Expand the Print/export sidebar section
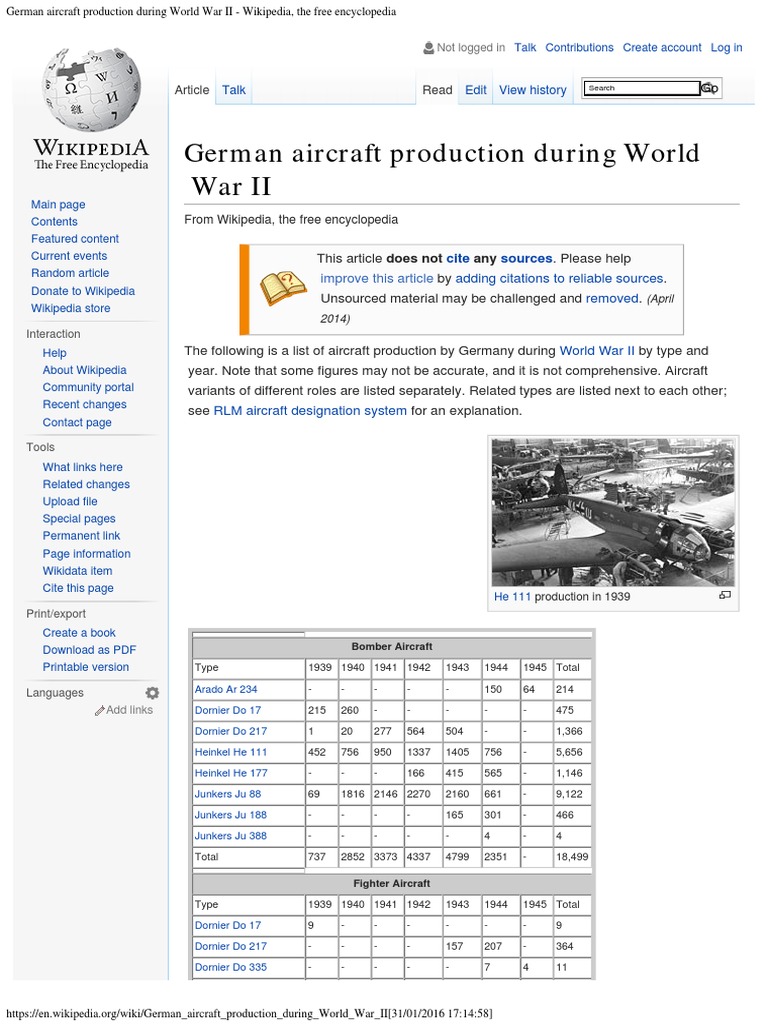This screenshot has height=1024, width=768. pos(56,613)
